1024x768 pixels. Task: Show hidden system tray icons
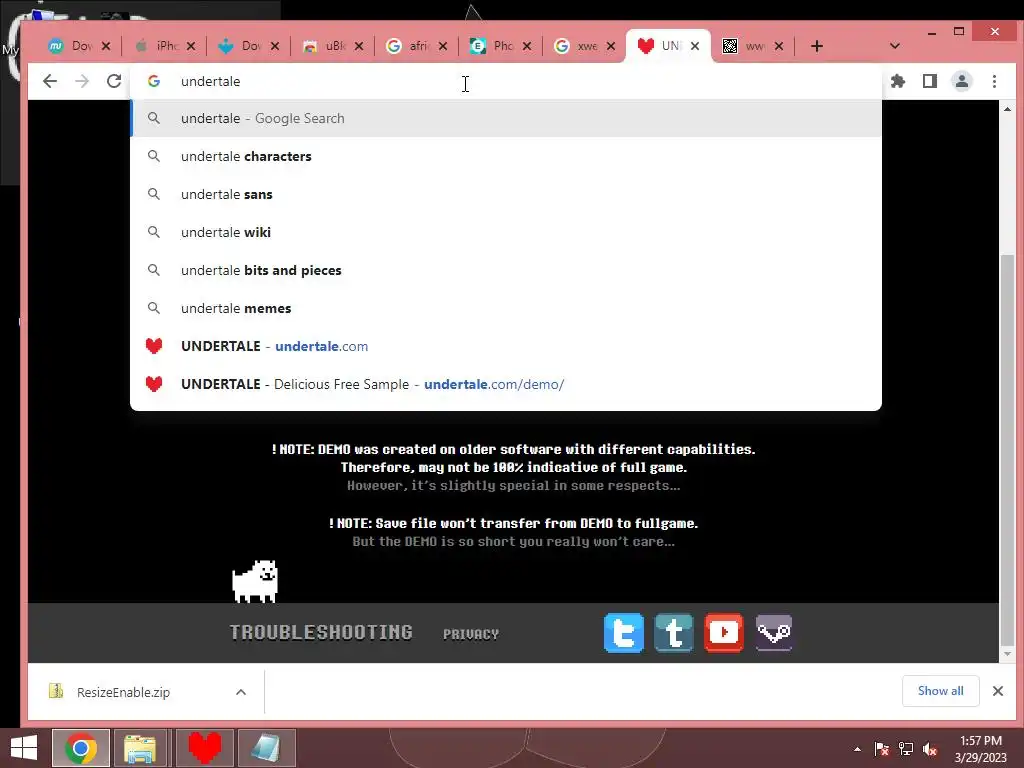click(x=857, y=749)
